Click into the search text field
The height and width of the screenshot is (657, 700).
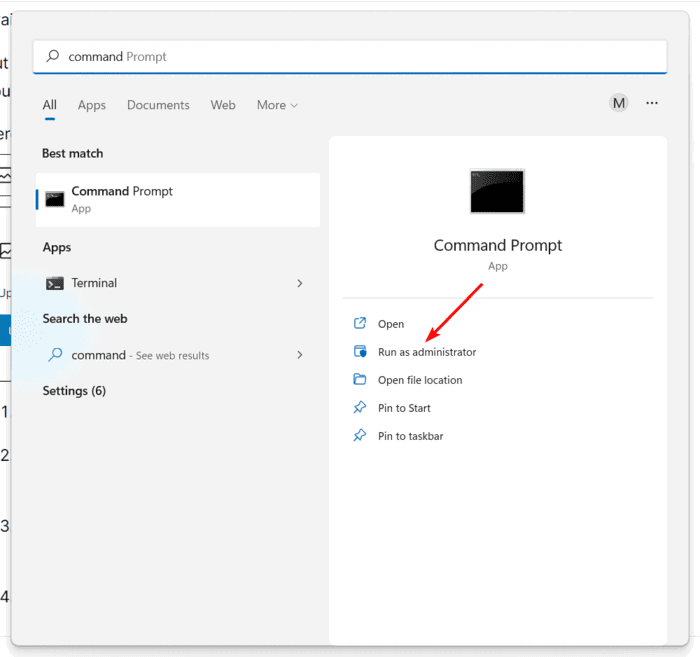pos(350,56)
